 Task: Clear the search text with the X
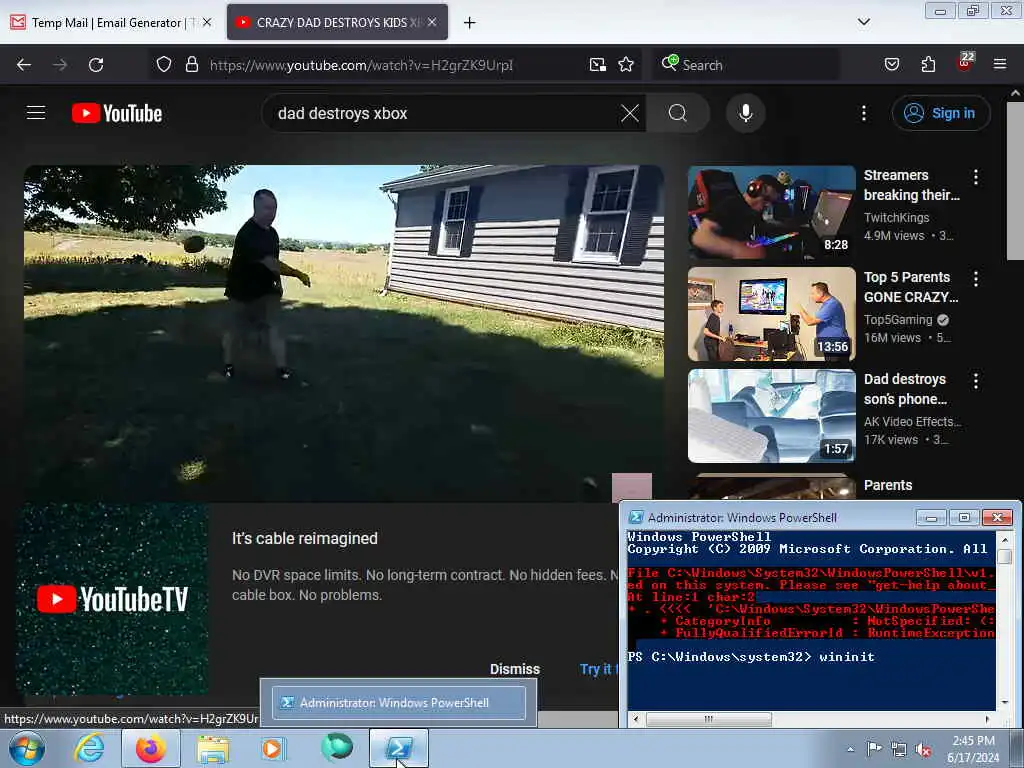[x=630, y=113]
